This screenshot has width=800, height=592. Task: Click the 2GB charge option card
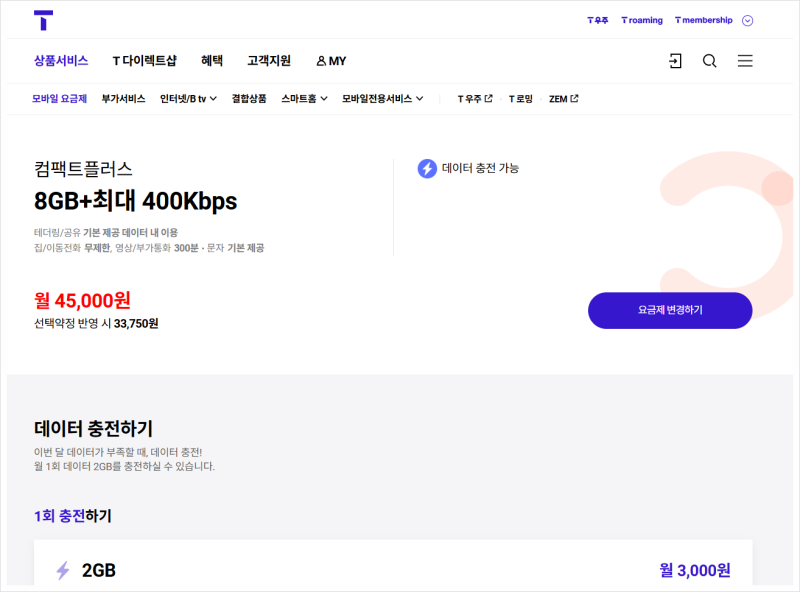pyautogui.click(x=393, y=563)
